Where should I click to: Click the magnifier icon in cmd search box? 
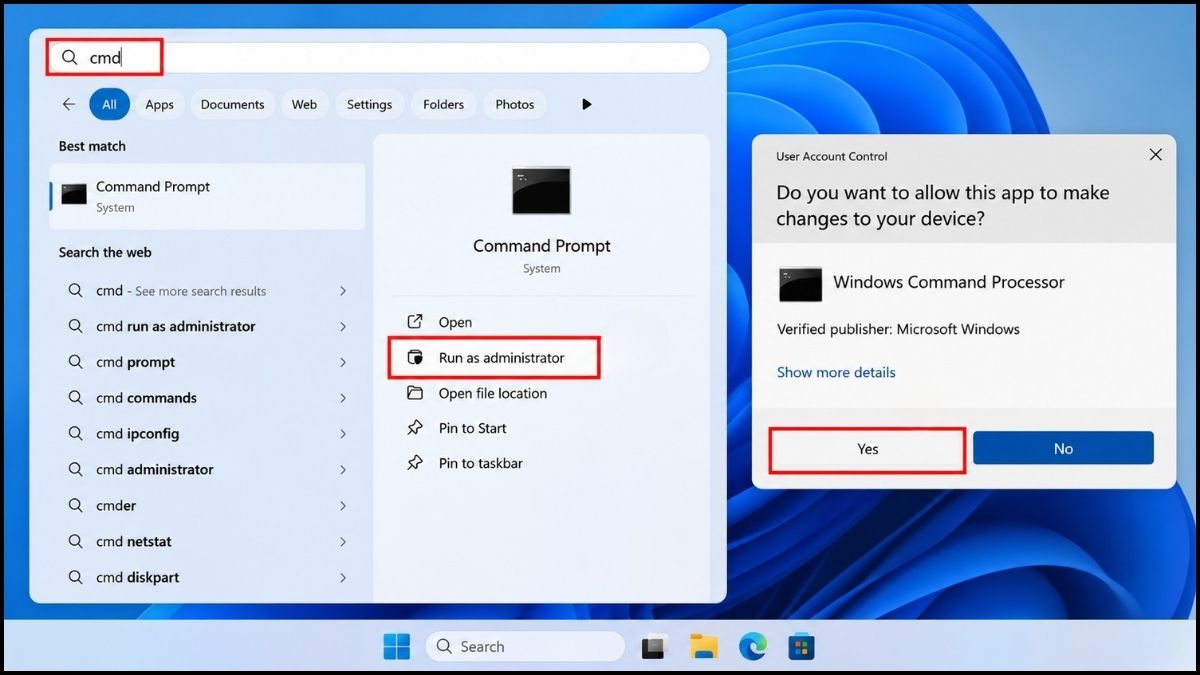69,58
